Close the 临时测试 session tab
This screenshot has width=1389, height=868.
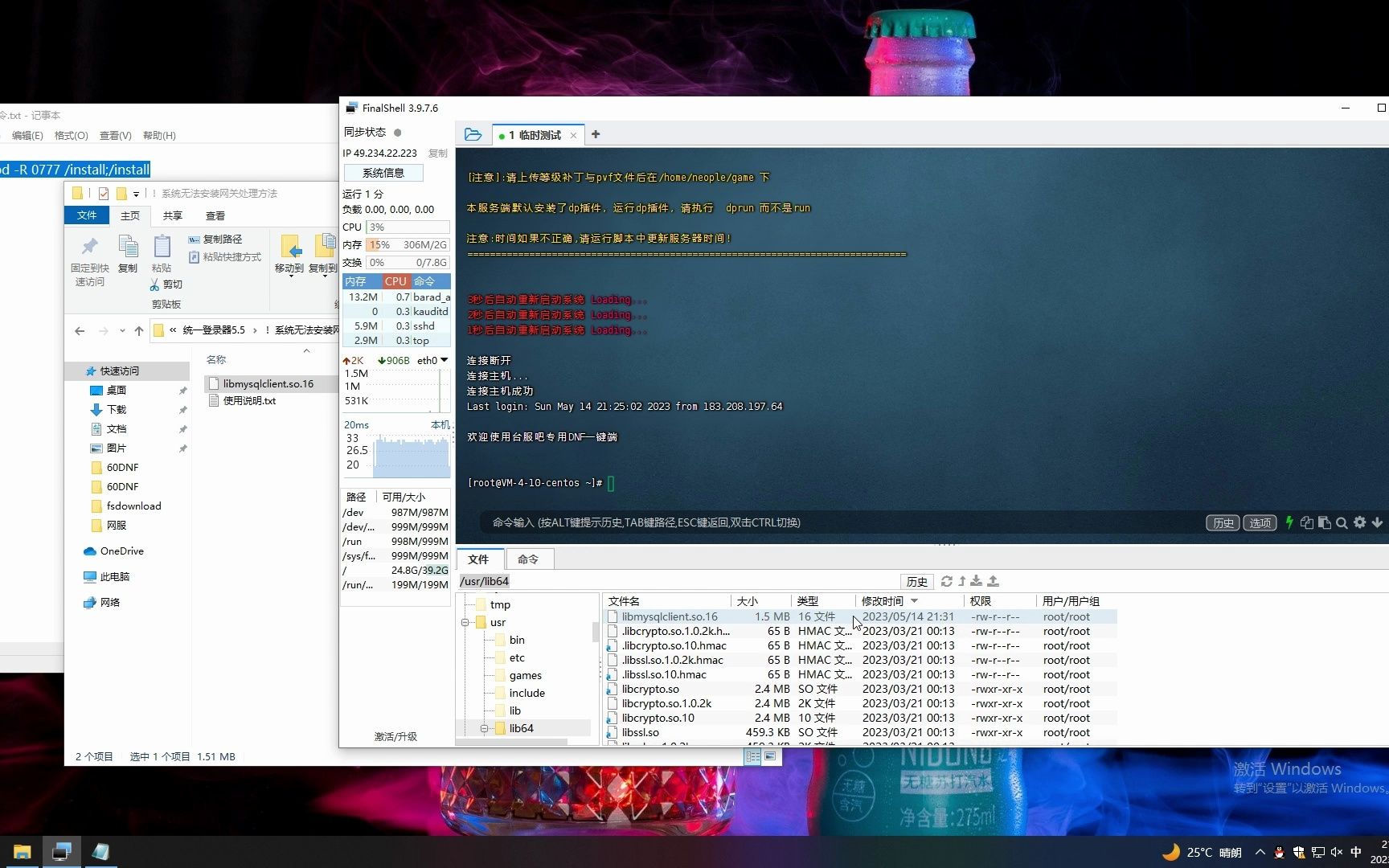tap(573, 136)
